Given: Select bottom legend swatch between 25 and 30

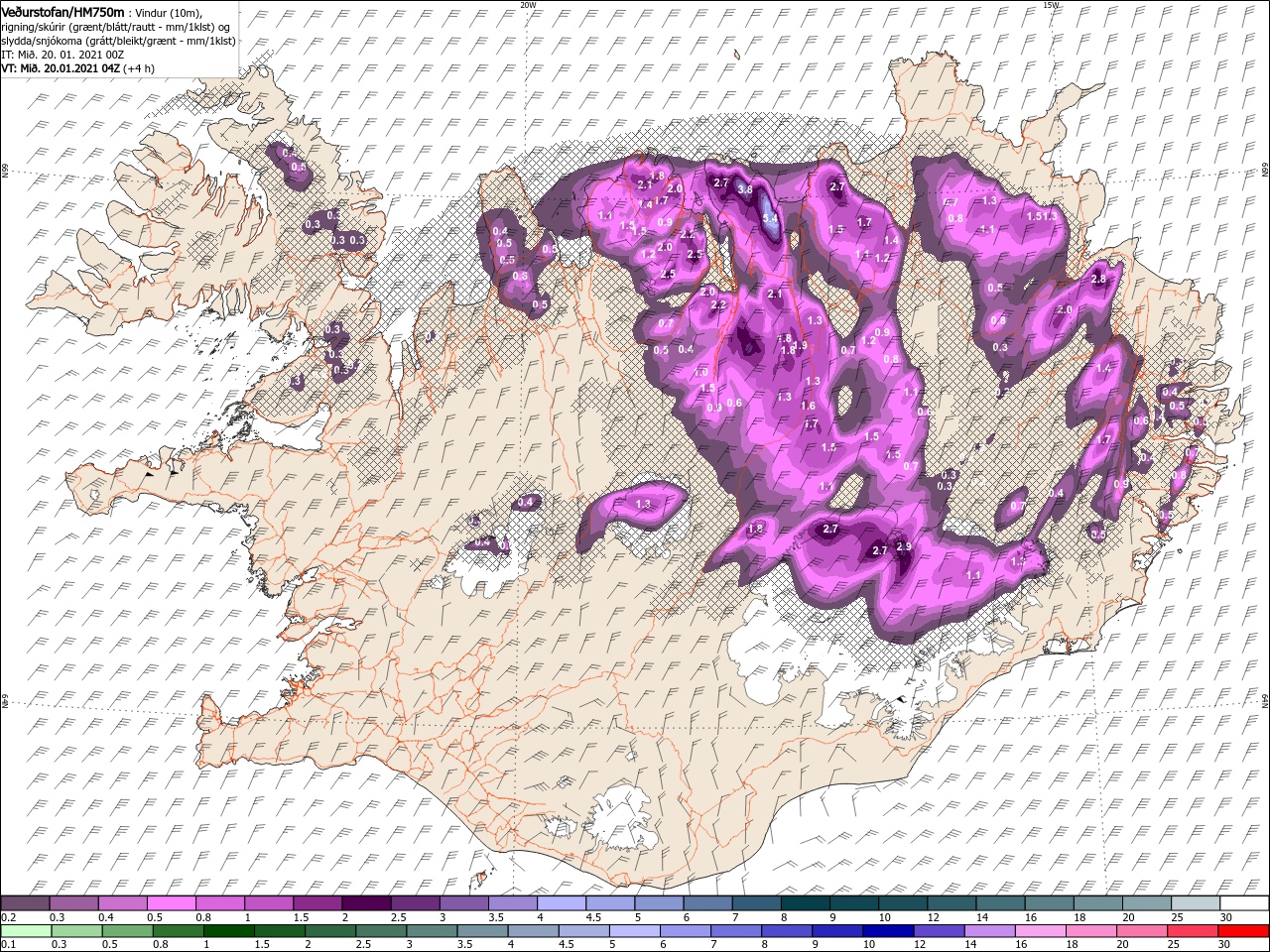Looking at the screenshot, I should coord(1192,931).
